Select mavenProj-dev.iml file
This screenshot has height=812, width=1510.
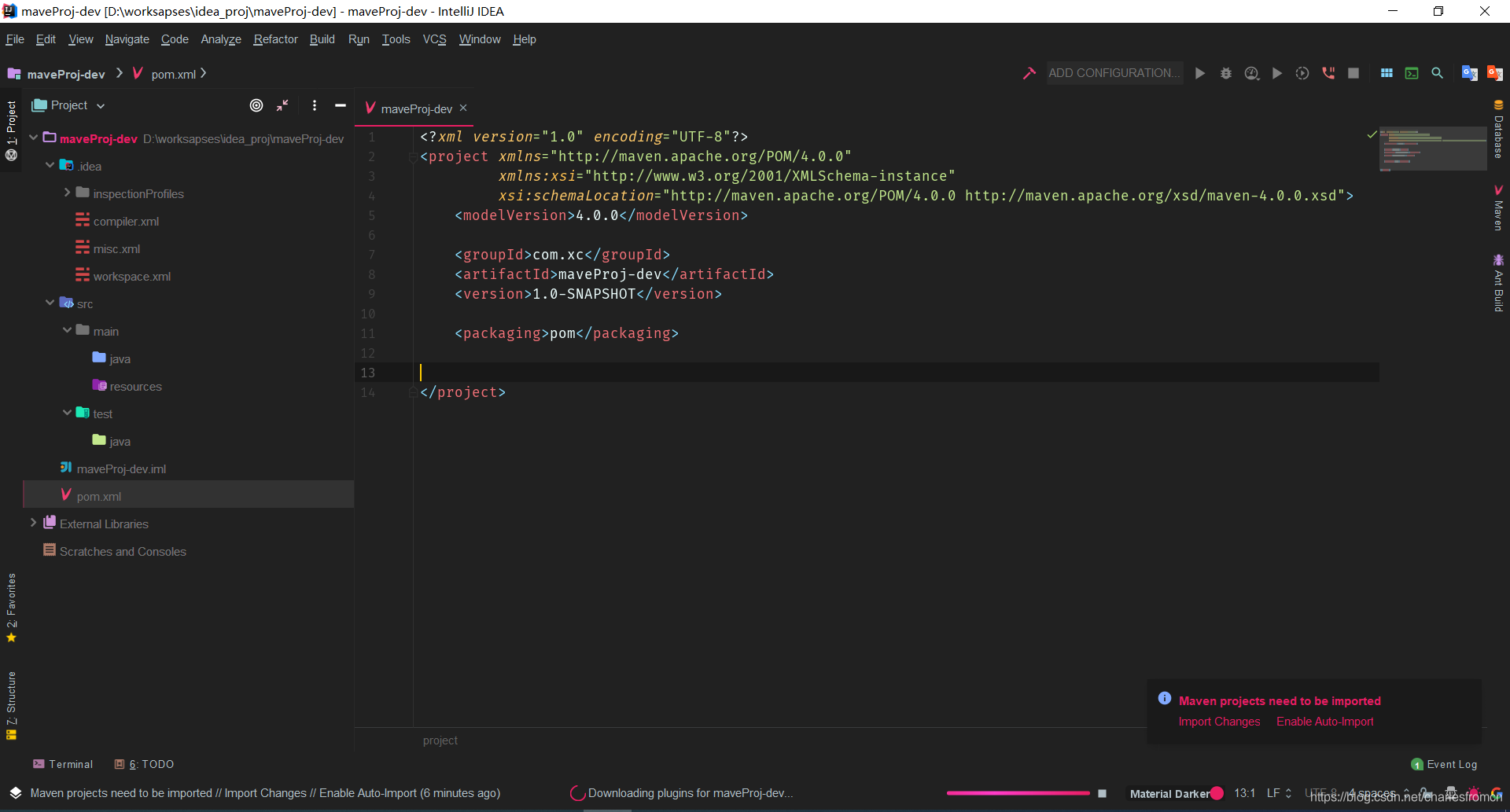point(121,469)
